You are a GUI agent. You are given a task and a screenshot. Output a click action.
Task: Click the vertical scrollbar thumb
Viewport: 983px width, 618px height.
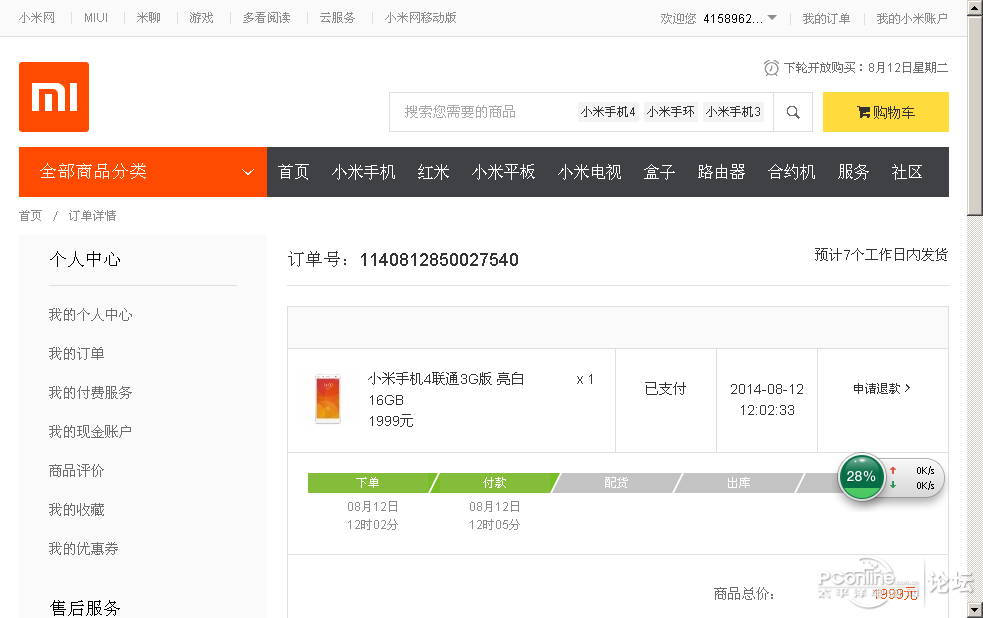coord(975,116)
